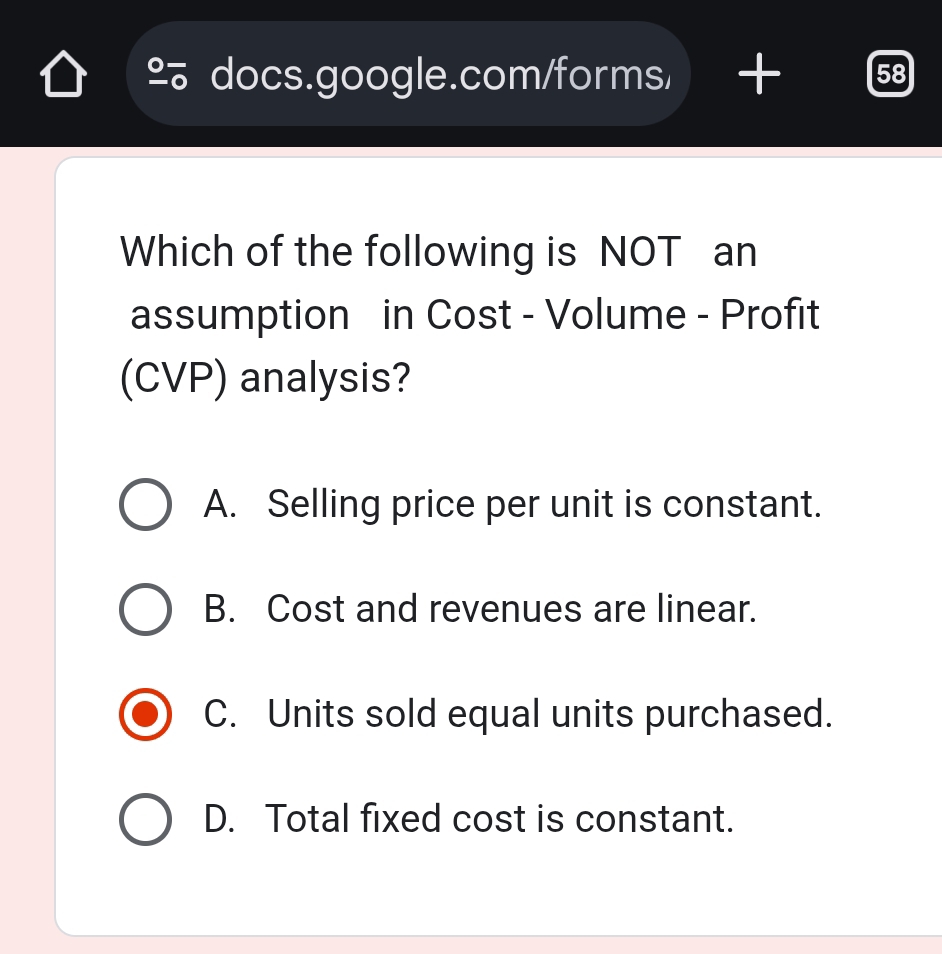Select radio button for option D
Image resolution: width=942 pixels, height=954 pixels.
point(145,820)
